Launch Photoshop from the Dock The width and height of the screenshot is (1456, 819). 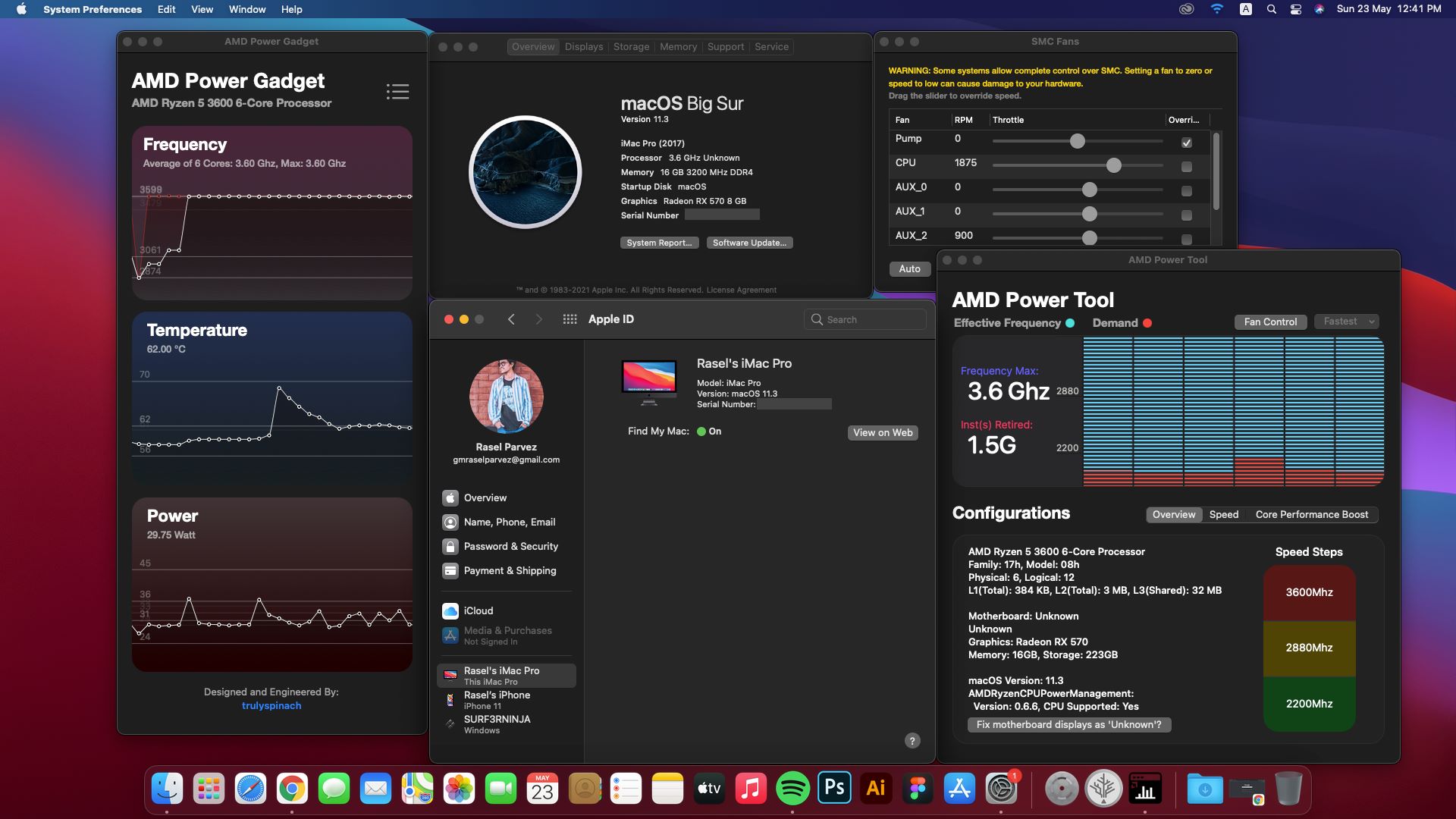point(834,789)
